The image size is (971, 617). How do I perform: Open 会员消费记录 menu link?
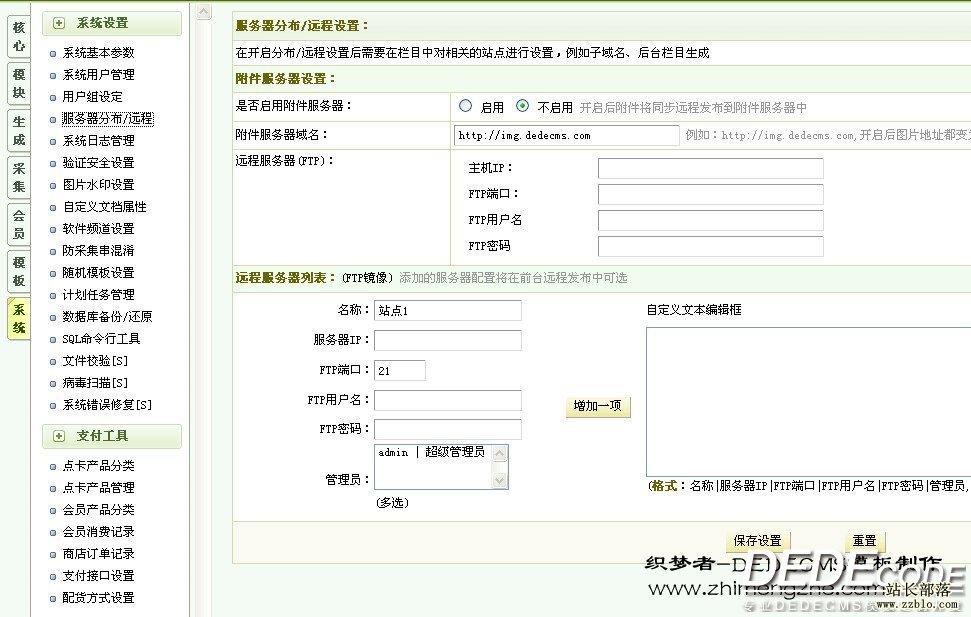[98, 532]
